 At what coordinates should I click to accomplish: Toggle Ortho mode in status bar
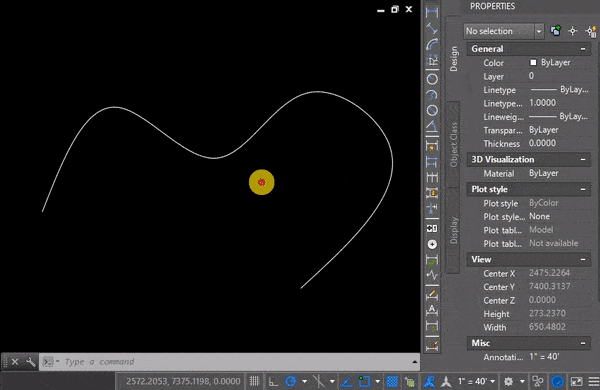click(x=273, y=381)
